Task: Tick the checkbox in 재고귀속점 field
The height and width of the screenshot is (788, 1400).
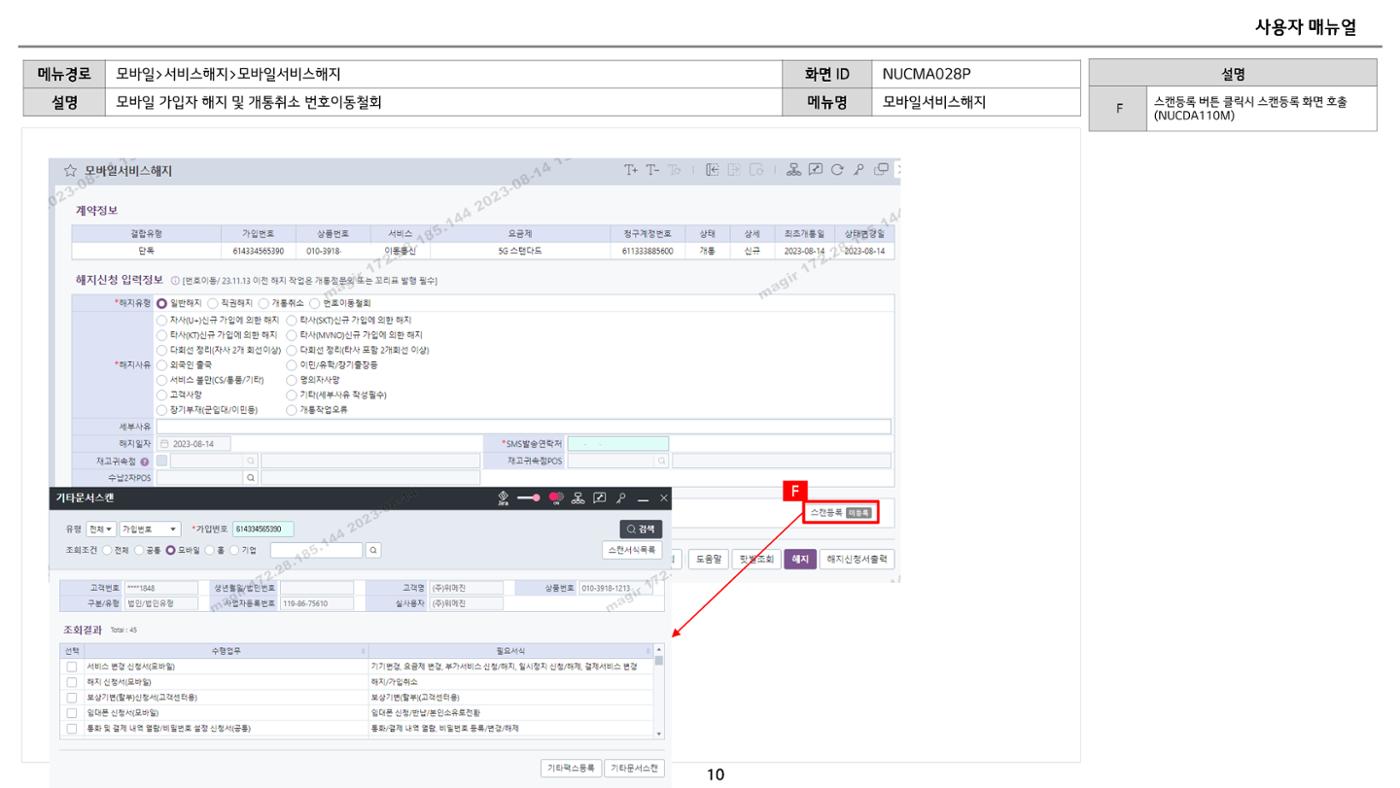Action: (162, 461)
